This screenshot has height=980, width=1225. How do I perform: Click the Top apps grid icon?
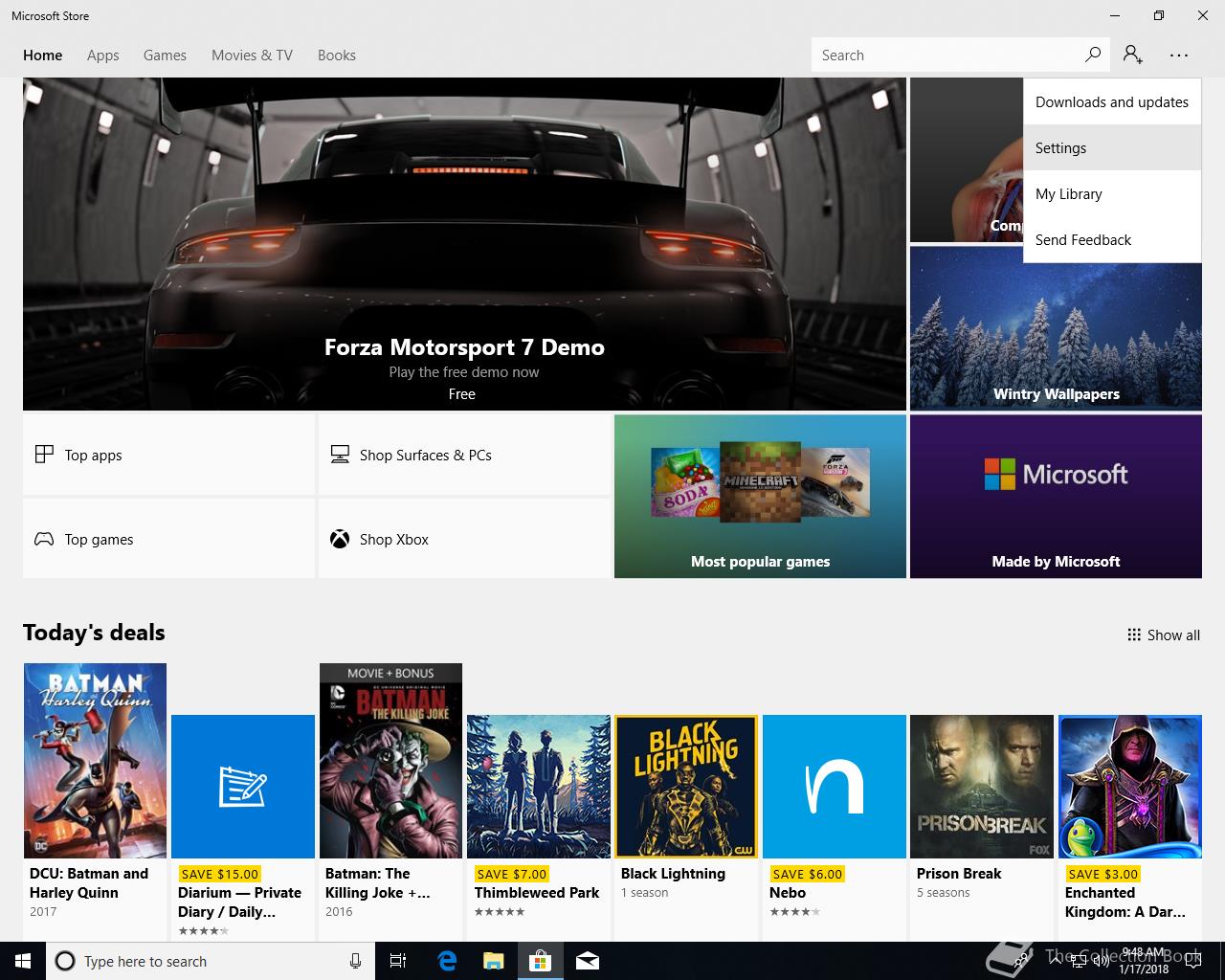click(44, 455)
